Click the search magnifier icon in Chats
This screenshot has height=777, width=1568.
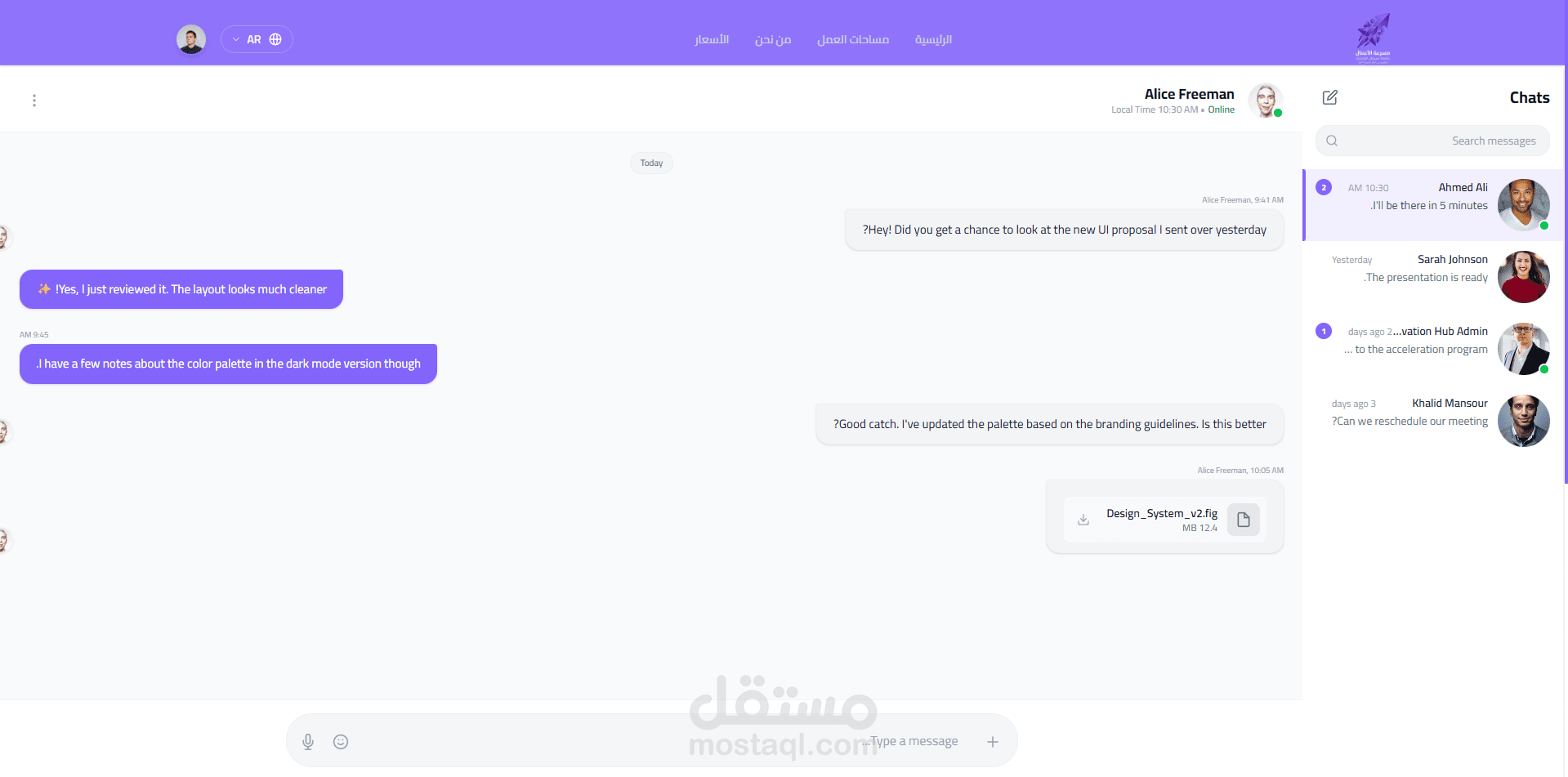pyautogui.click(x=1332, y=141)
